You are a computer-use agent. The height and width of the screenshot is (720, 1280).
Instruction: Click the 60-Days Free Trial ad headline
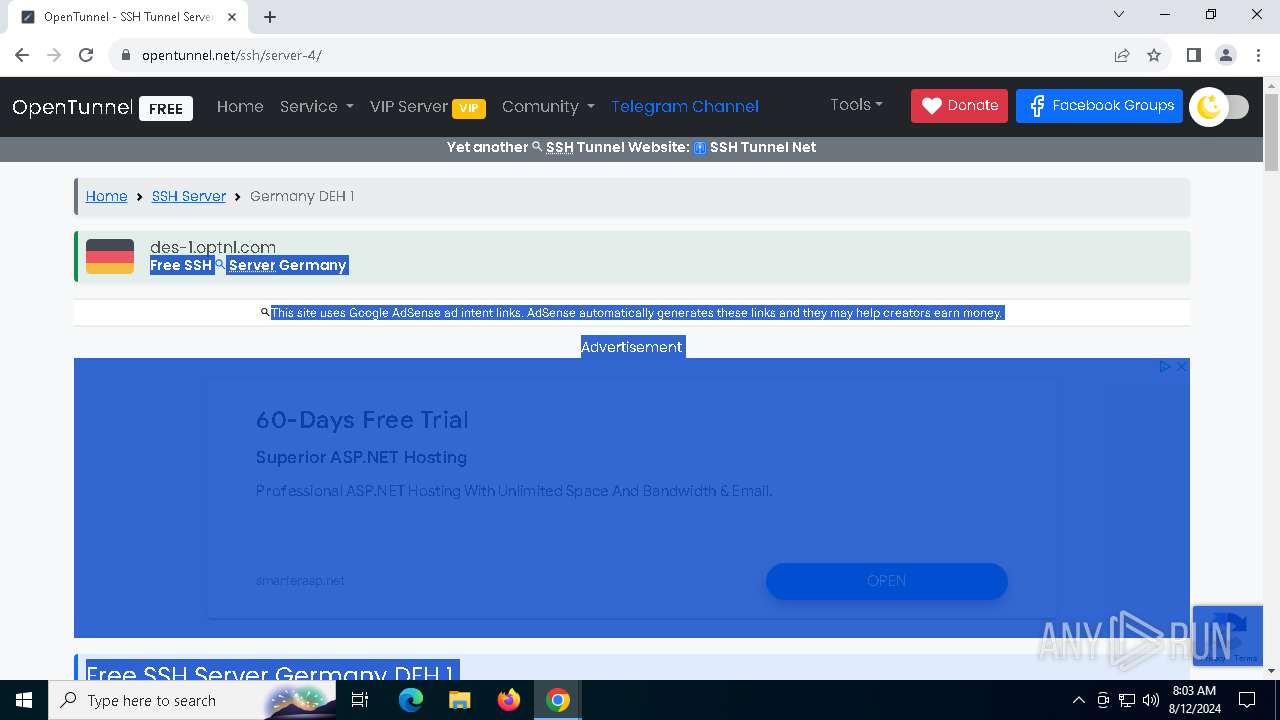coord(362,420)
